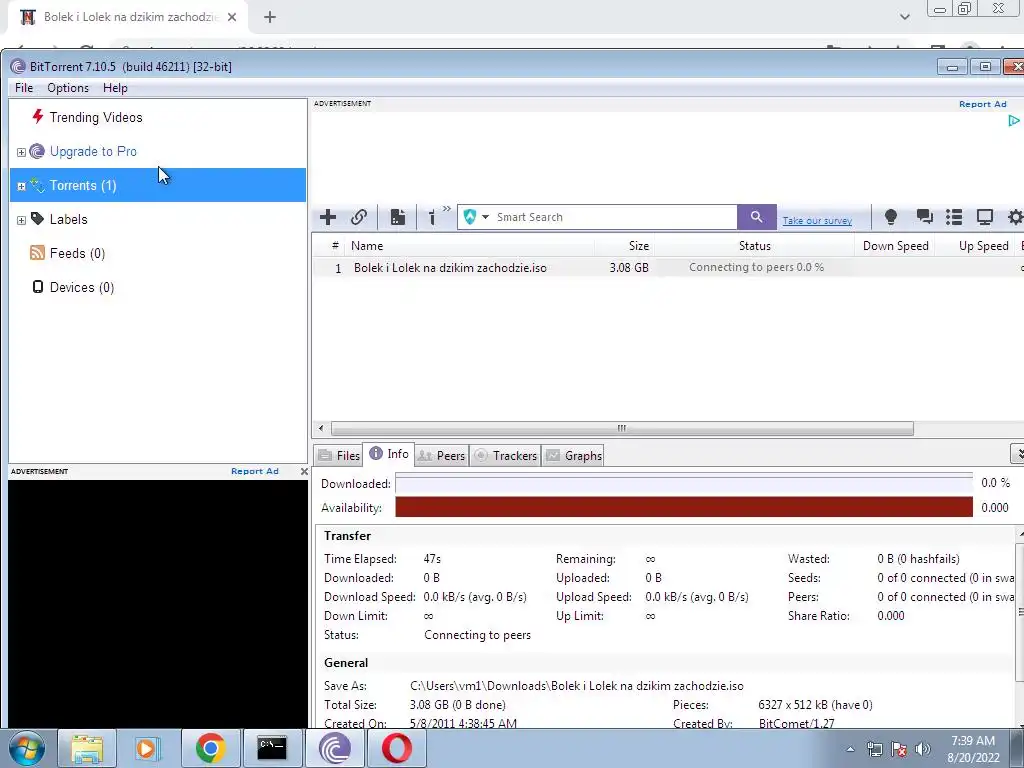Click Report Ad in the sidebar advertisement
1024x768 pixels.
tap(255, 471)
